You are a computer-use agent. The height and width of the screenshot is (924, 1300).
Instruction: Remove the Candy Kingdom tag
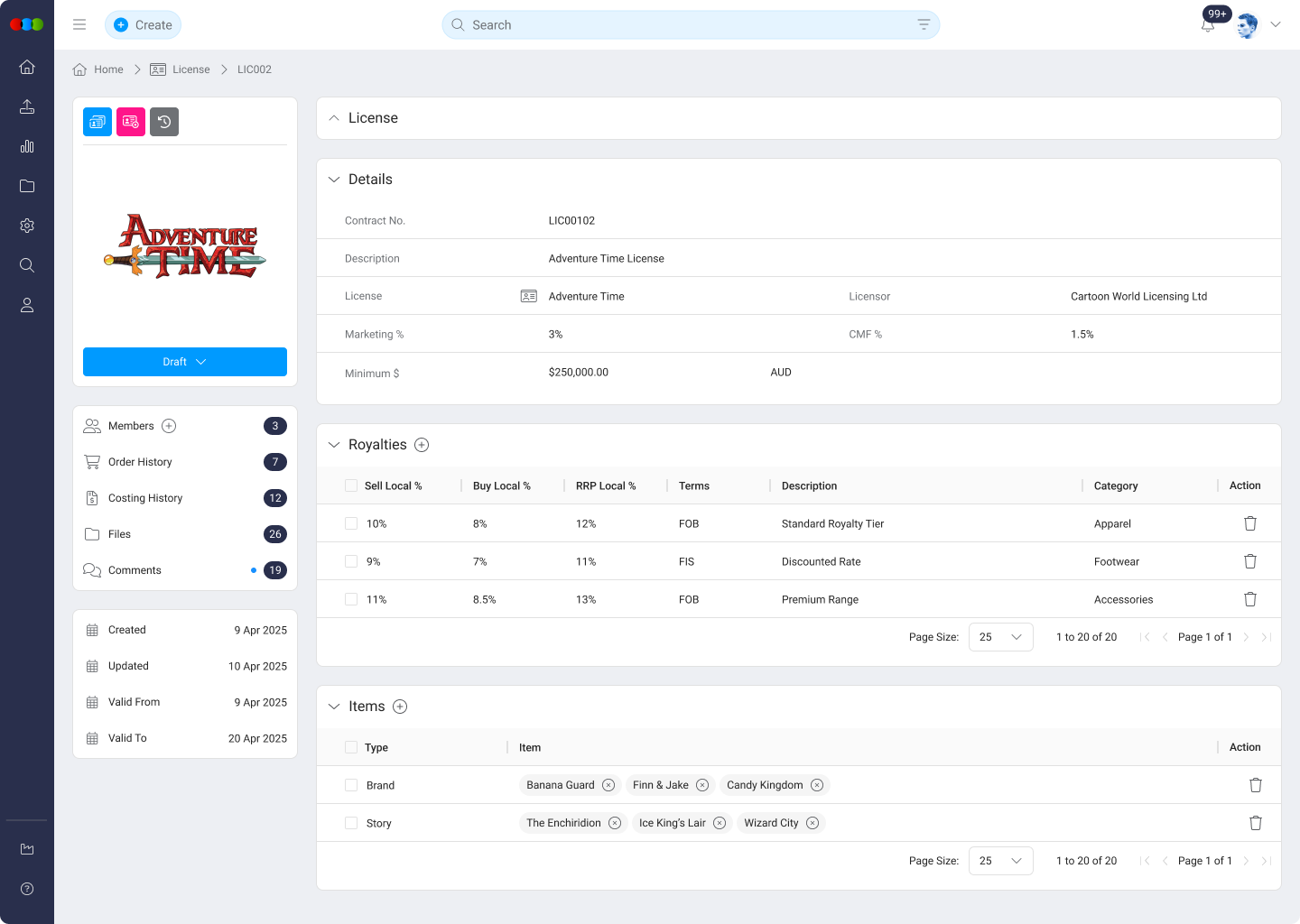tap(817, 785)
